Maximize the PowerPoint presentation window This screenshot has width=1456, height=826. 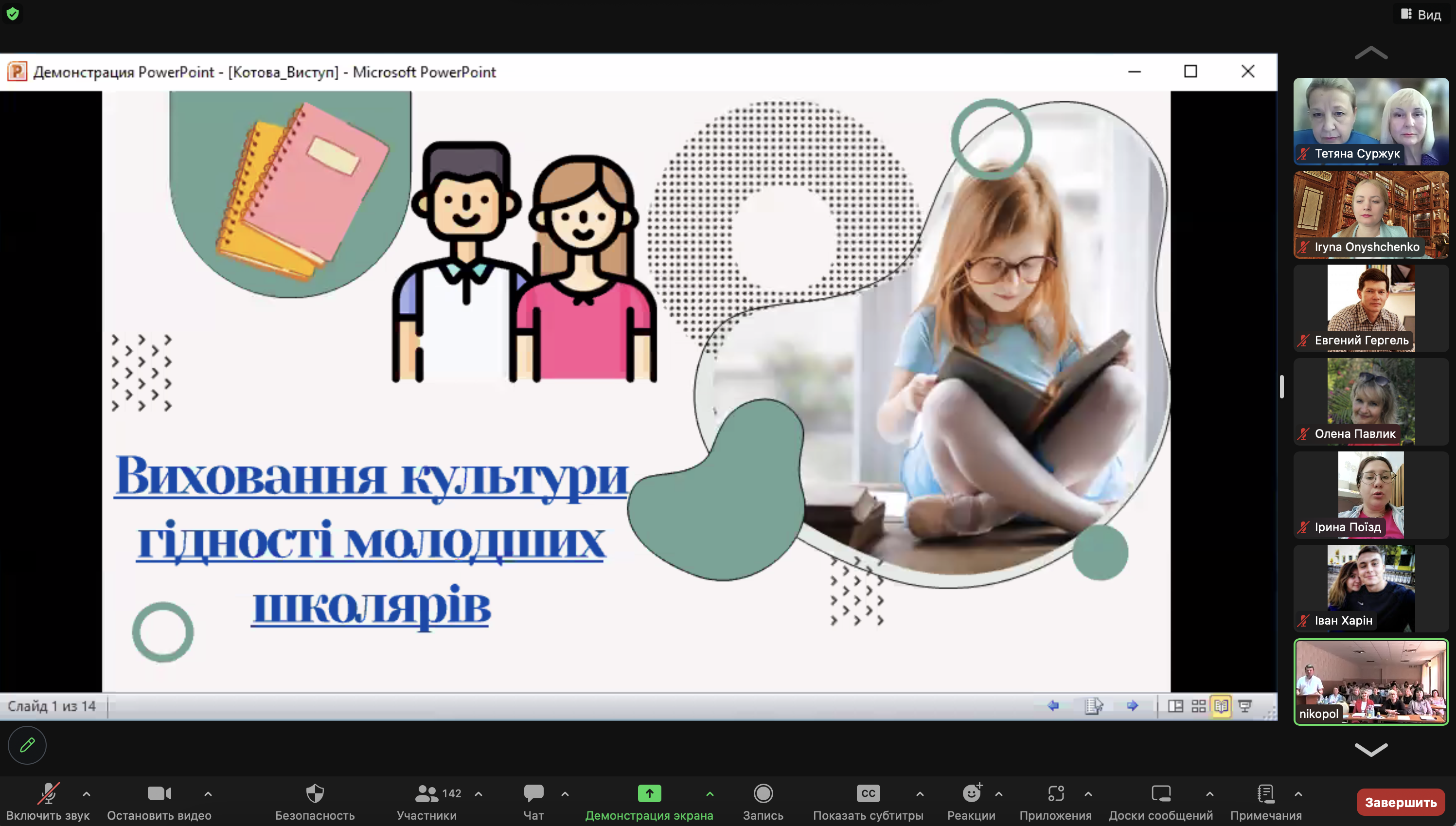point(1190,72)
